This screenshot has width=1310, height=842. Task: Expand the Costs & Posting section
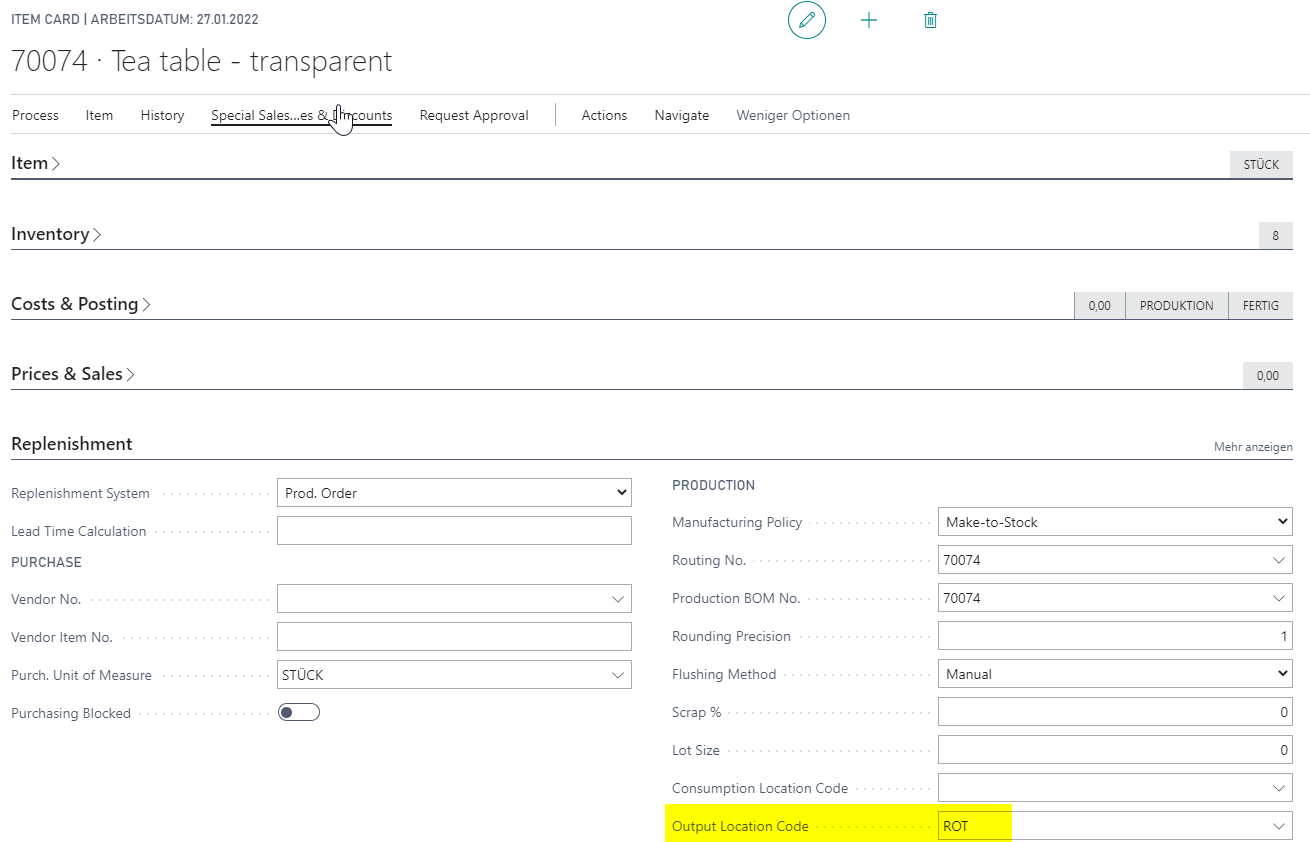(81, 304)
